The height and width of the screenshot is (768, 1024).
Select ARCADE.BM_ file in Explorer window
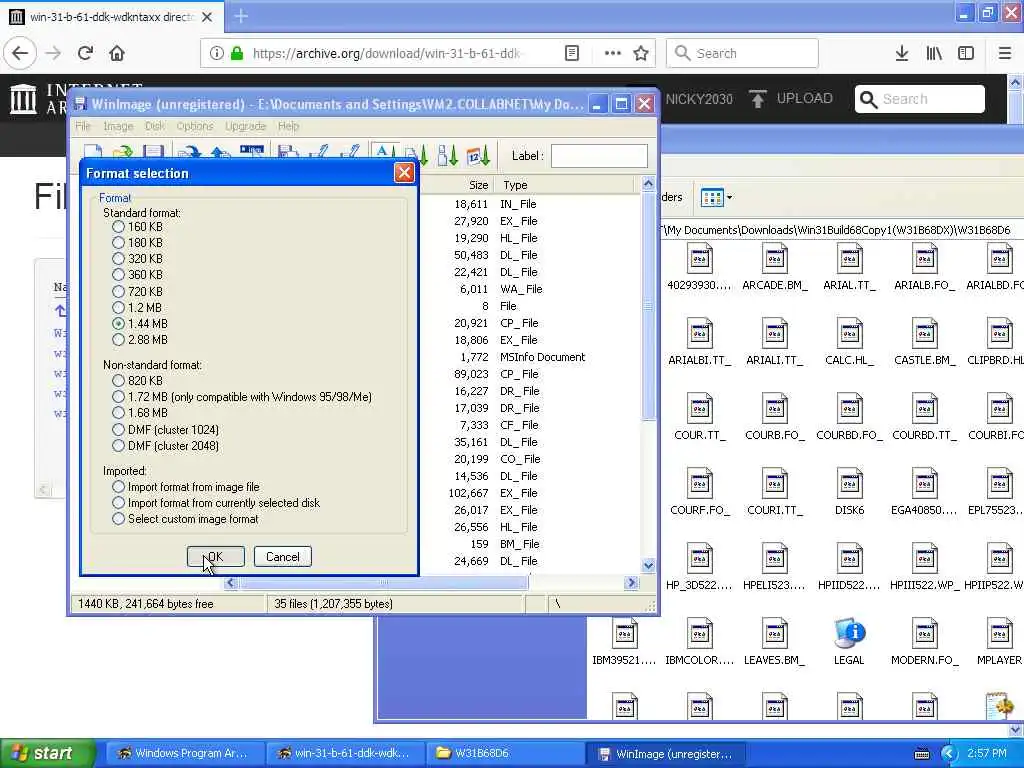coord(775,266)
